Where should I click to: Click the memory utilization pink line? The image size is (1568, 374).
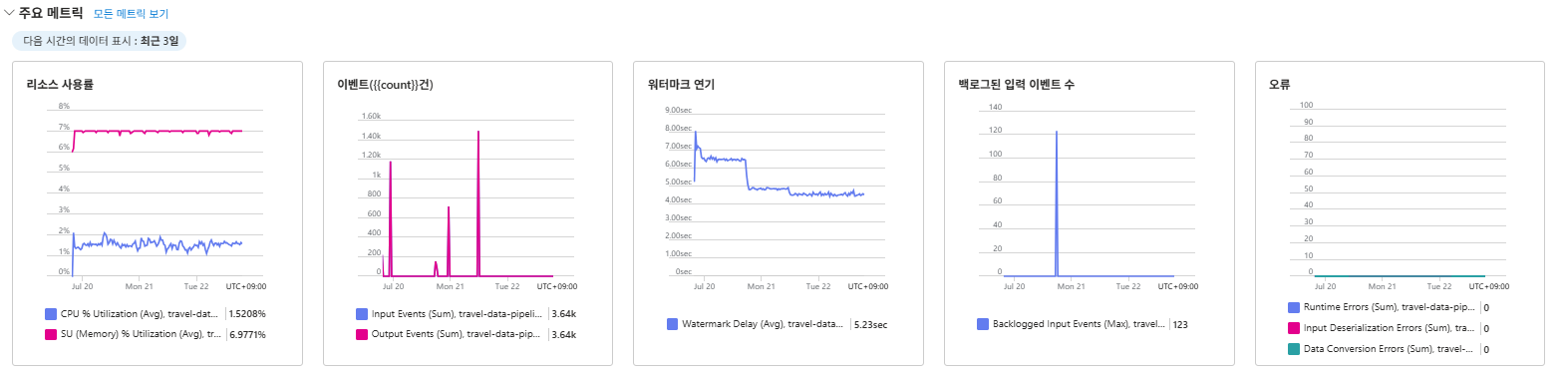pyautogui.click(x=159, y=132)
